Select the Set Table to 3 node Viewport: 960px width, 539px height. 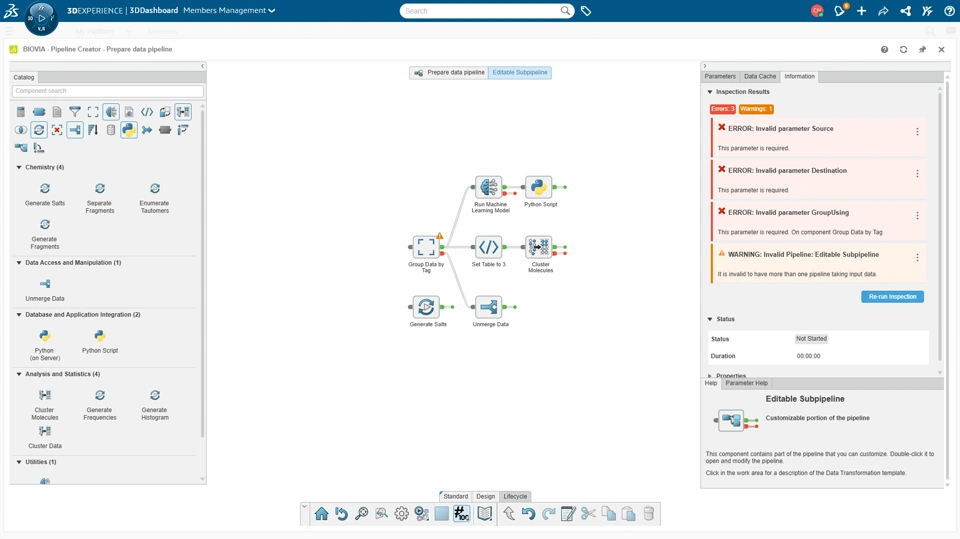pos(489,247)
